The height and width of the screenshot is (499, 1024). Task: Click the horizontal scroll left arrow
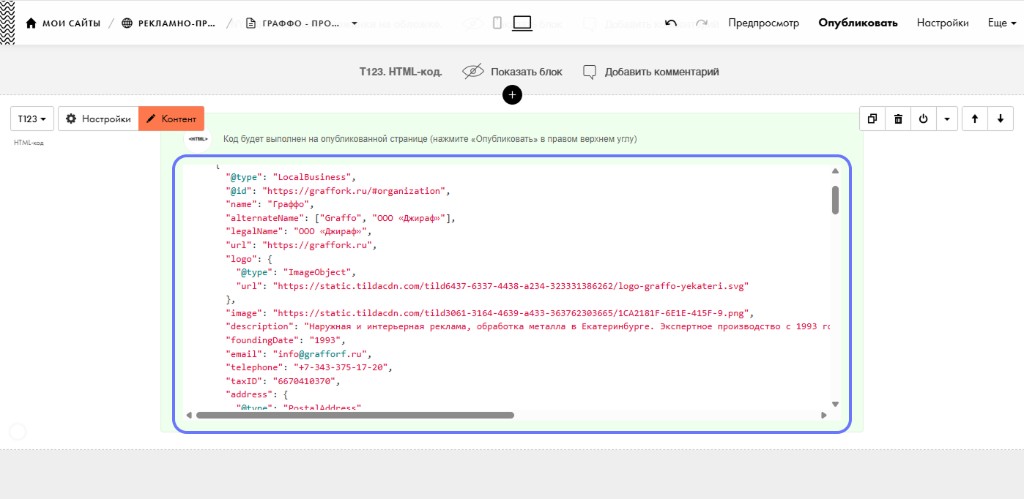tap(189, 415)
